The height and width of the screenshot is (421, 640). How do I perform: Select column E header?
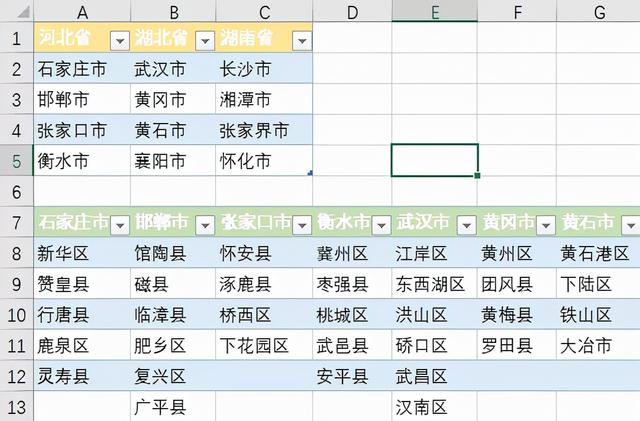click(x=434, y=12)
